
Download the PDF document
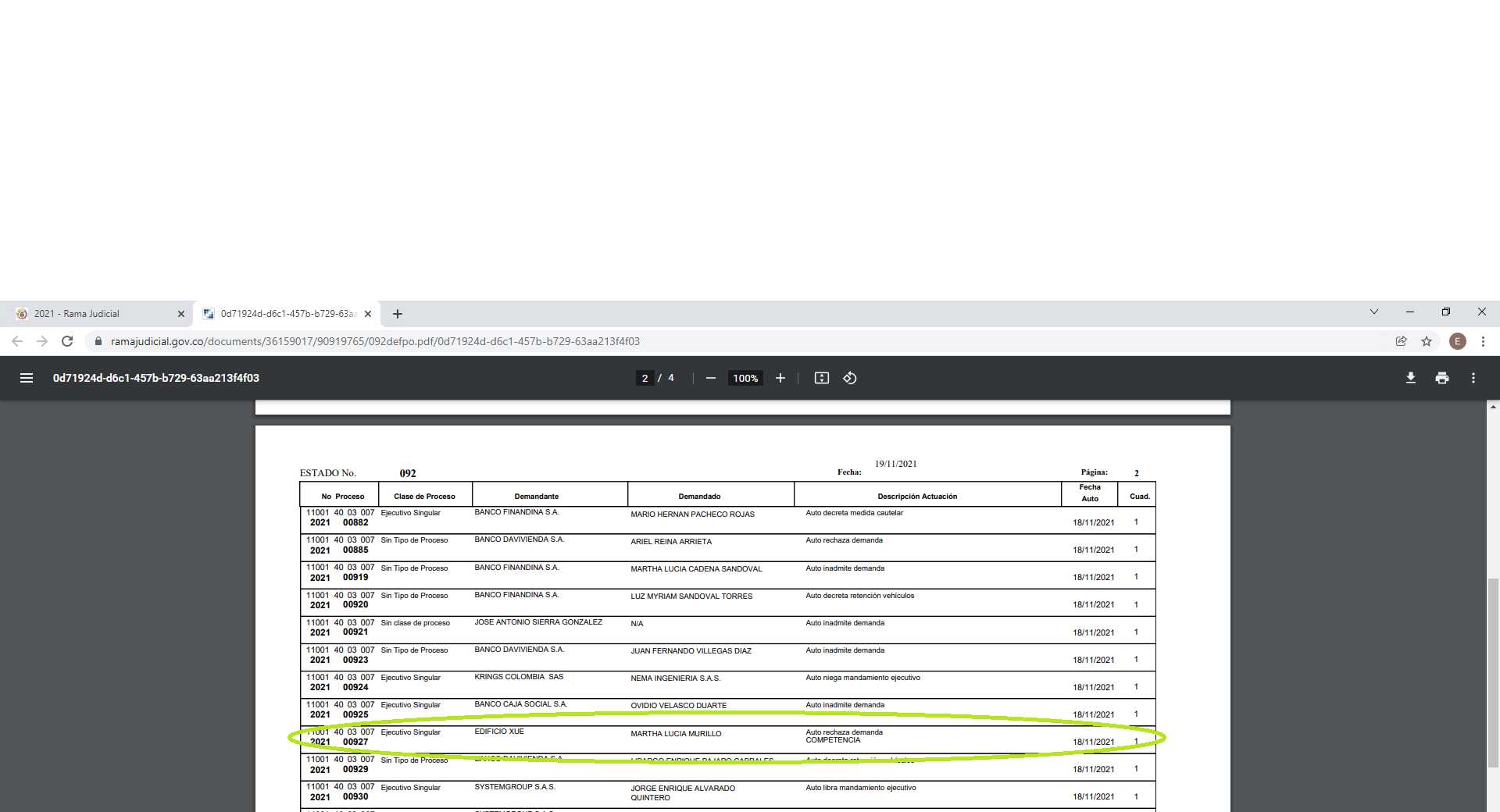click(x=1410, y=378)
